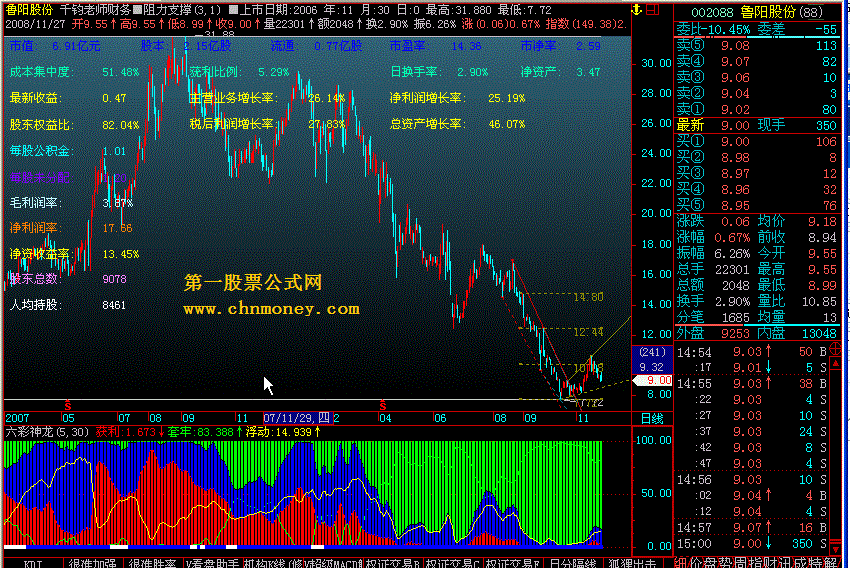Click the 9.00 current price marker on axis

653,380
